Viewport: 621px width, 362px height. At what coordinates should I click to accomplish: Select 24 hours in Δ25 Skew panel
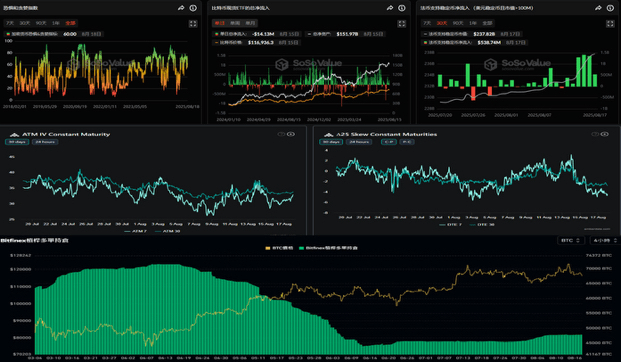click(x=359, y=142)
